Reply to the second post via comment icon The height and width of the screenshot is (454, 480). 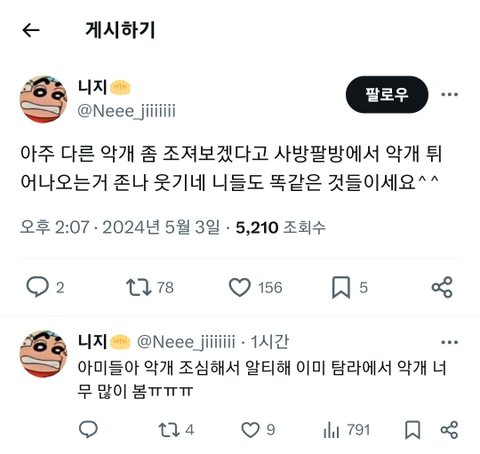coord(88,429)
